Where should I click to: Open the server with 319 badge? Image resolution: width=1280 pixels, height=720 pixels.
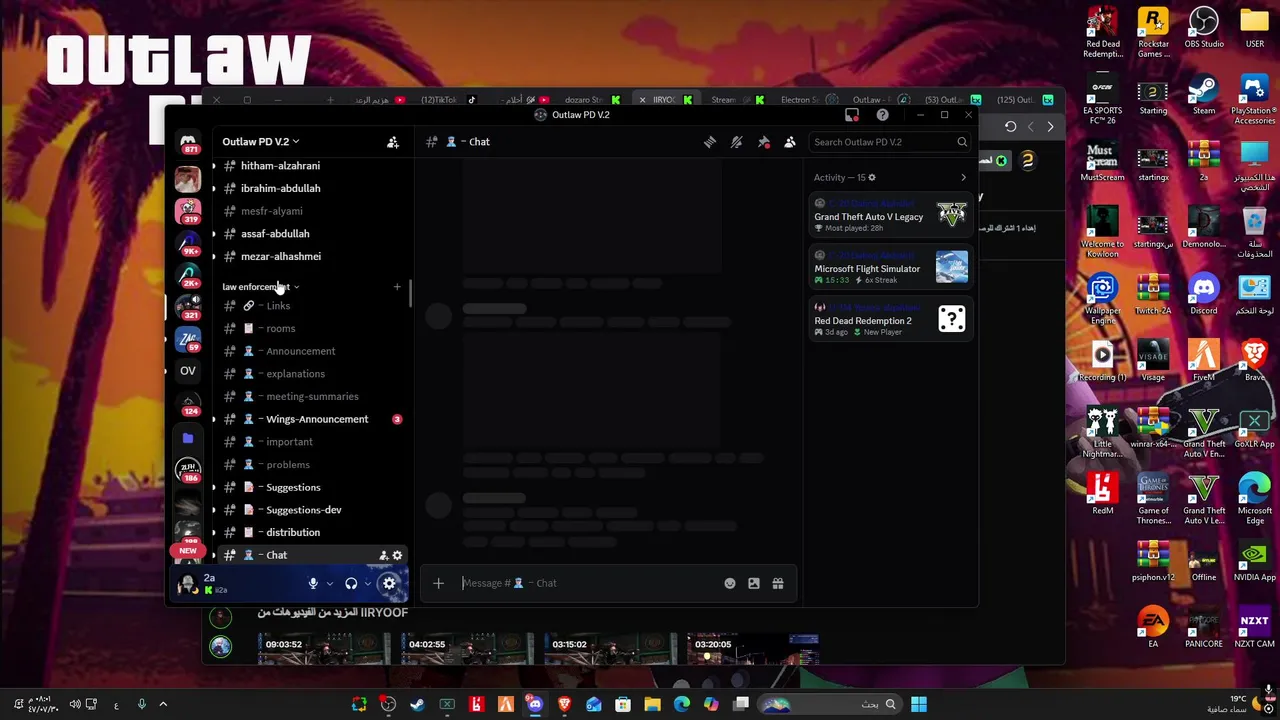coord(188,211)
